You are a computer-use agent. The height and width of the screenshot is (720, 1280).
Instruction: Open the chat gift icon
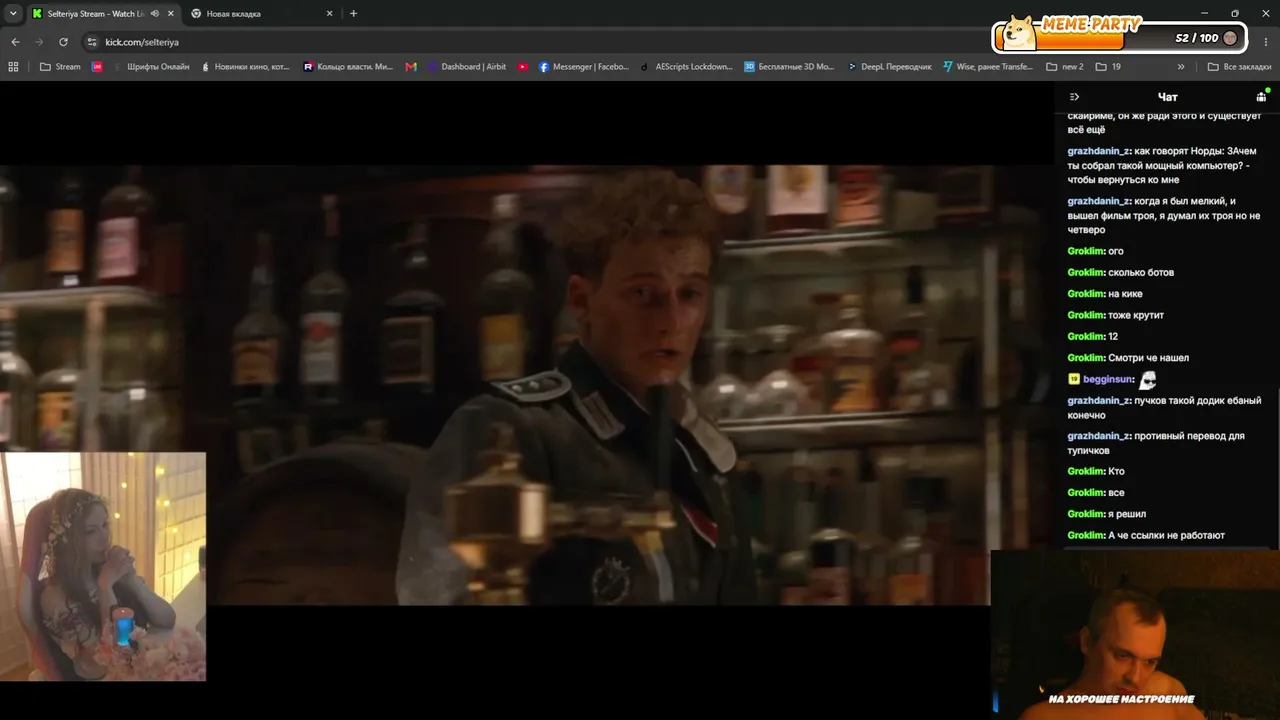pyautogui.click(x=1261, y=96)
